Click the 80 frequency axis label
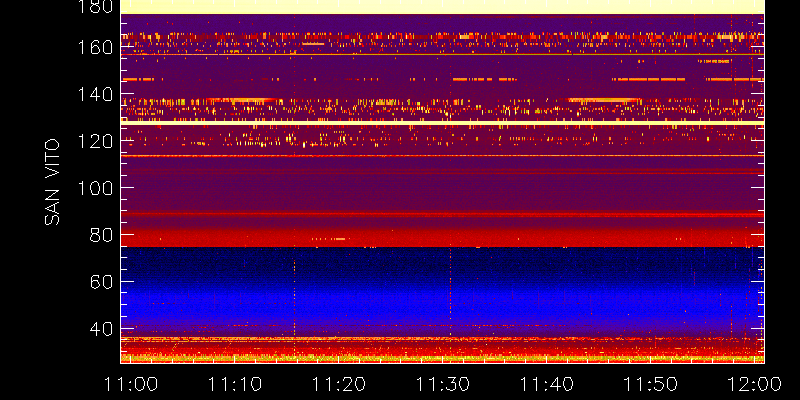The height and width of the screenshot is (400, 800). [x=101, y=235]
